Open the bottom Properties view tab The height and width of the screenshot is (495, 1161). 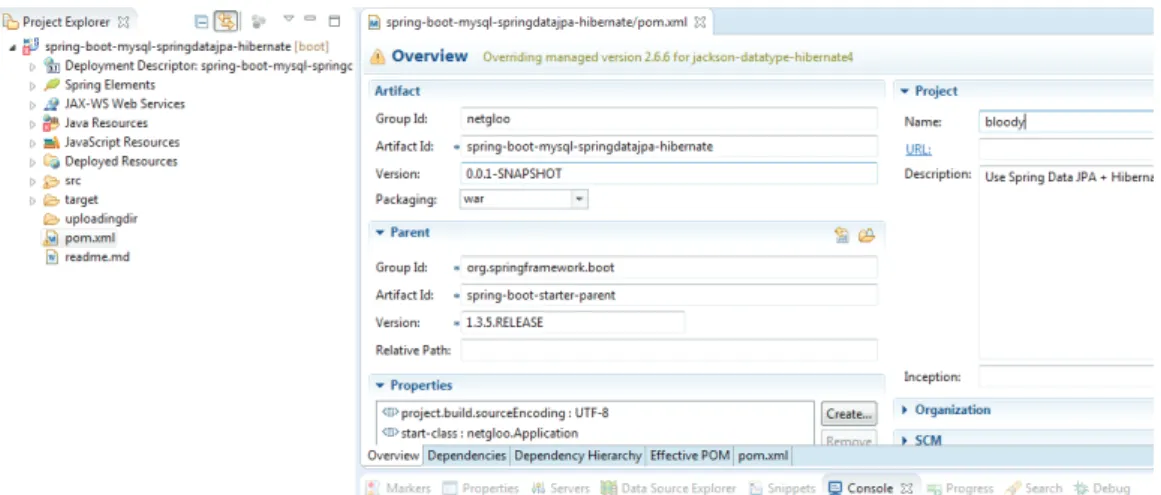481,488
